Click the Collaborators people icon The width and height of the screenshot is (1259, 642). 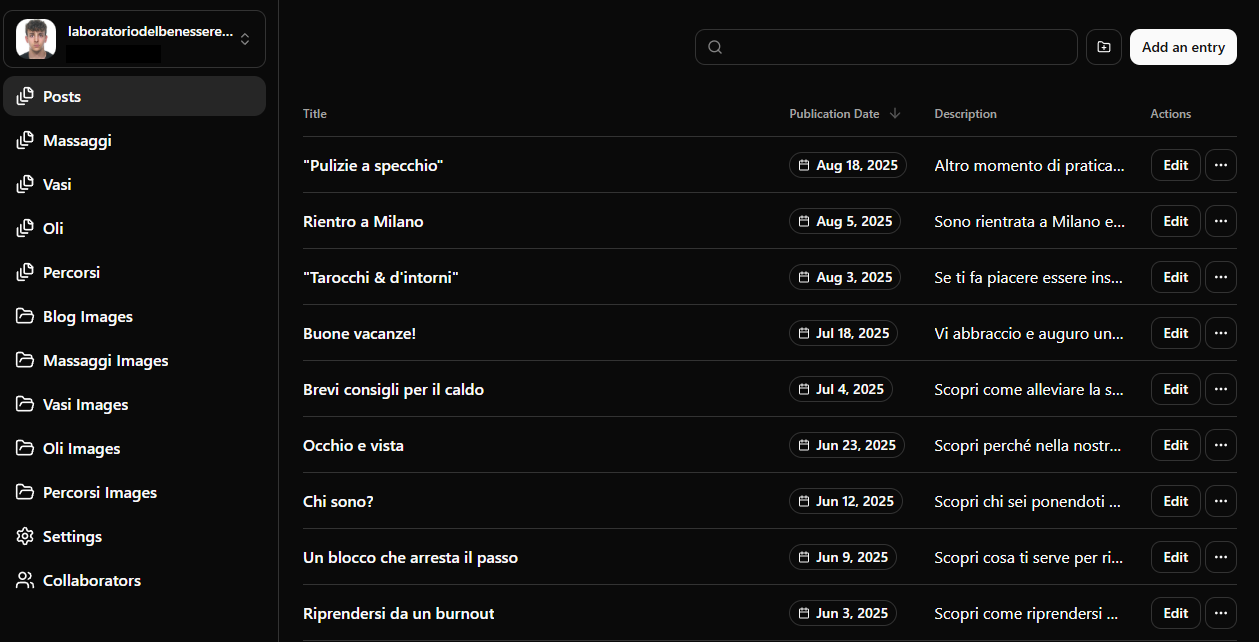click(25, 581)
